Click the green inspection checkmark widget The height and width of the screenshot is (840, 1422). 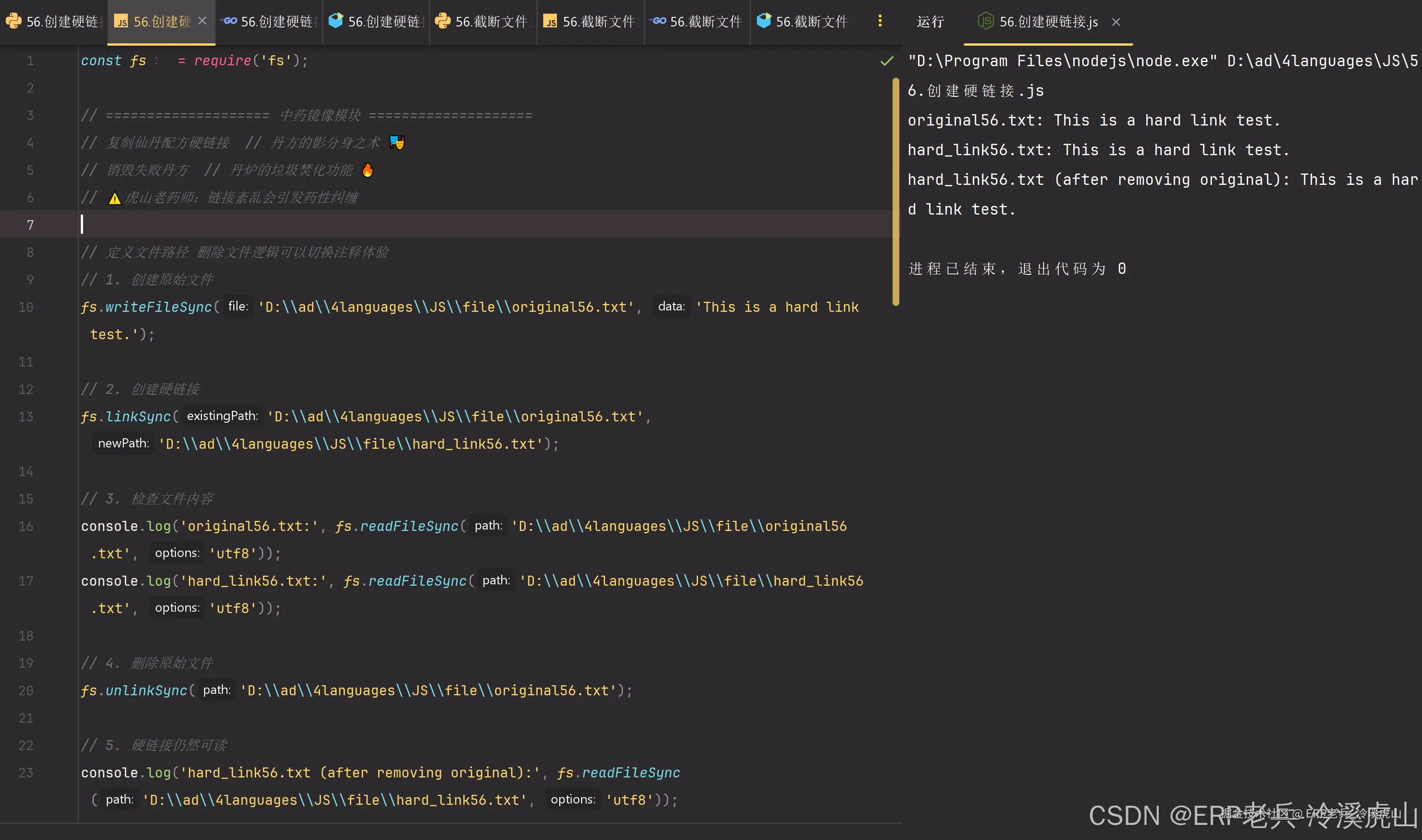(x=887, y=61)
